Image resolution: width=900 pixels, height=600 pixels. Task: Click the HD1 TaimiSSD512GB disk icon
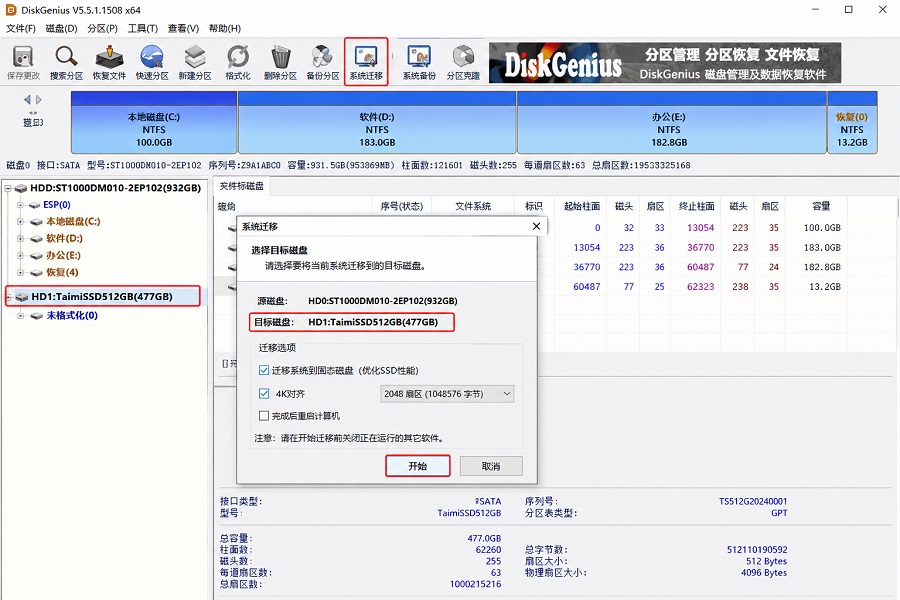(23, 297)
